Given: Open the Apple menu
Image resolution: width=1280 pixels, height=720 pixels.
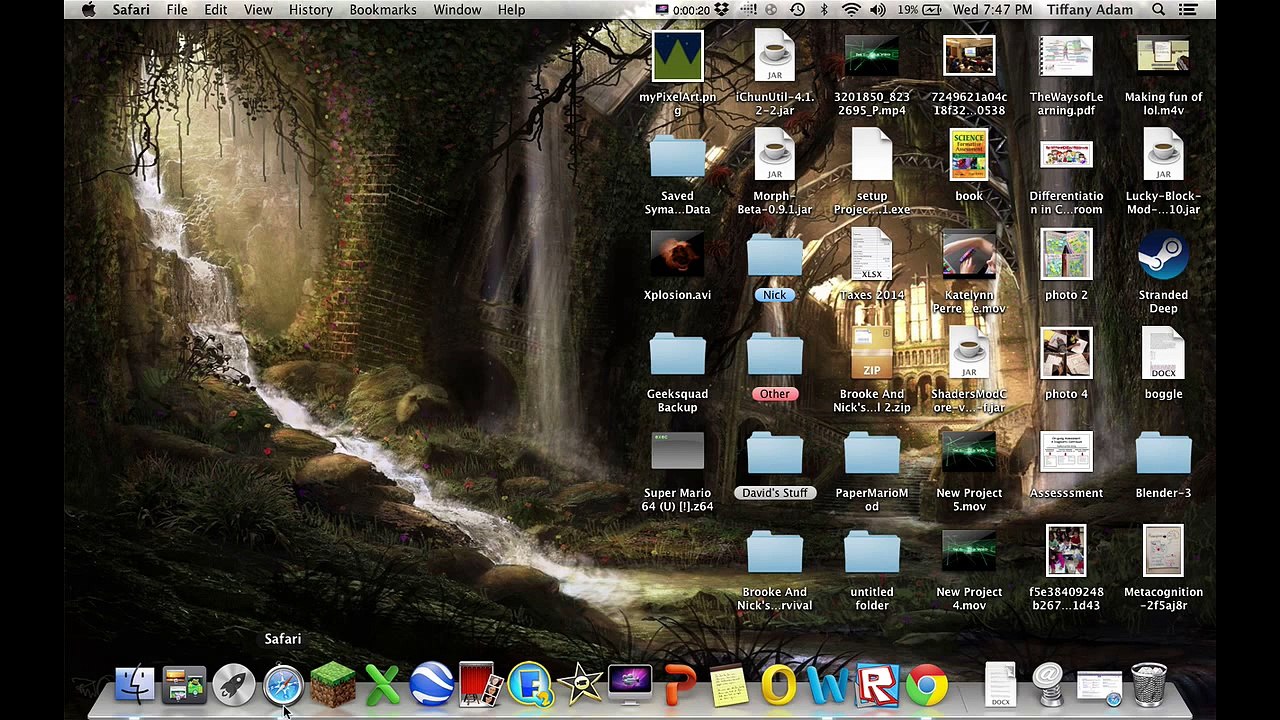Looking at the screenshot, I should click(x=88, y=10).
